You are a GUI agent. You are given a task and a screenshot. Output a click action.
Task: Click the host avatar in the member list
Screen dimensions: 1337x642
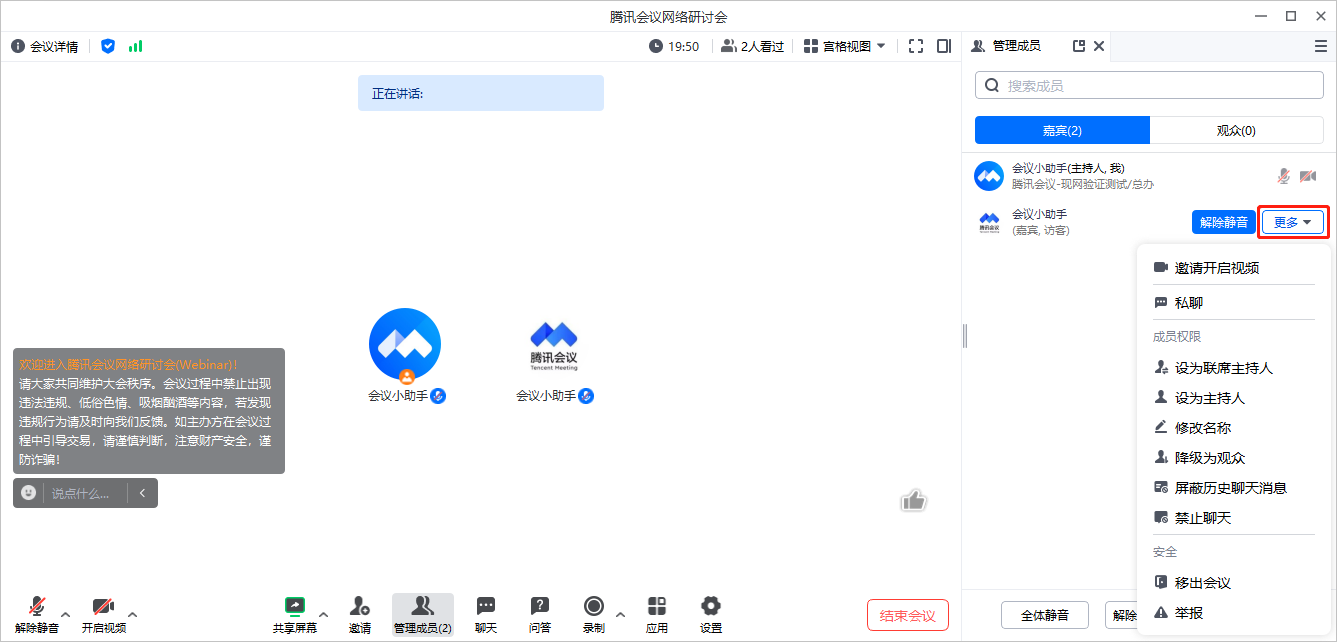click(x=989, y=176)
